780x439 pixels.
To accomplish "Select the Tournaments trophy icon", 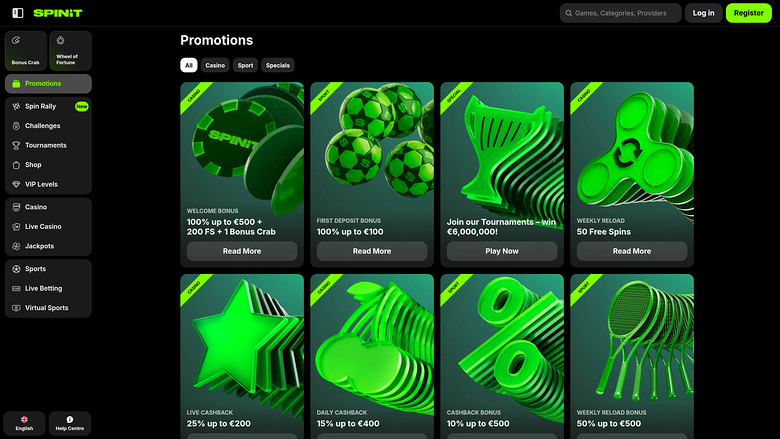I will 15,145.
